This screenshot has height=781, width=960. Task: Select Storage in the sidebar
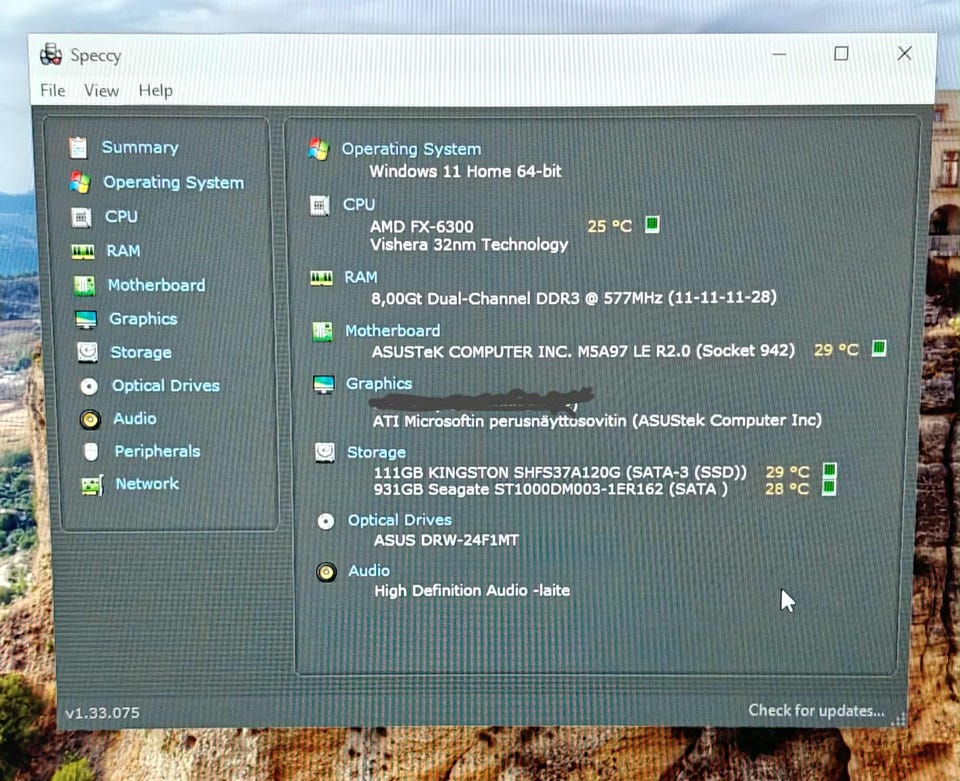click(x=141, y=353)
